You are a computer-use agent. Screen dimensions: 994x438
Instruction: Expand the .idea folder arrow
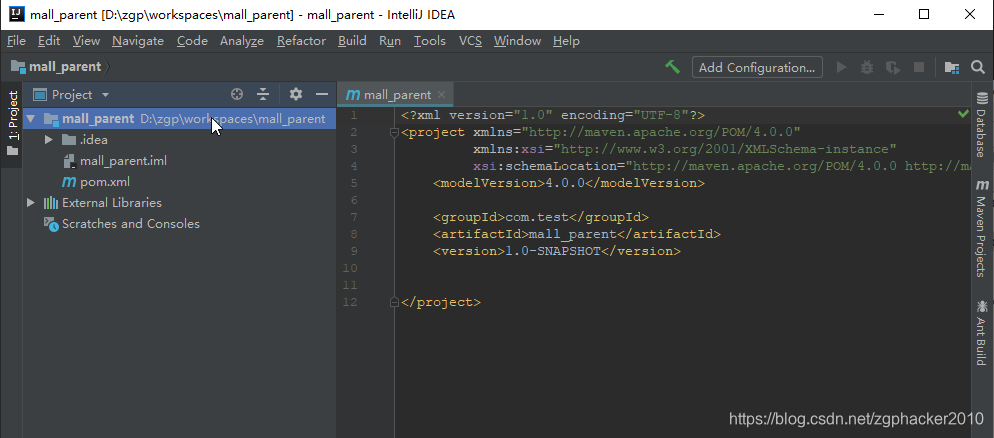(49, 139)
